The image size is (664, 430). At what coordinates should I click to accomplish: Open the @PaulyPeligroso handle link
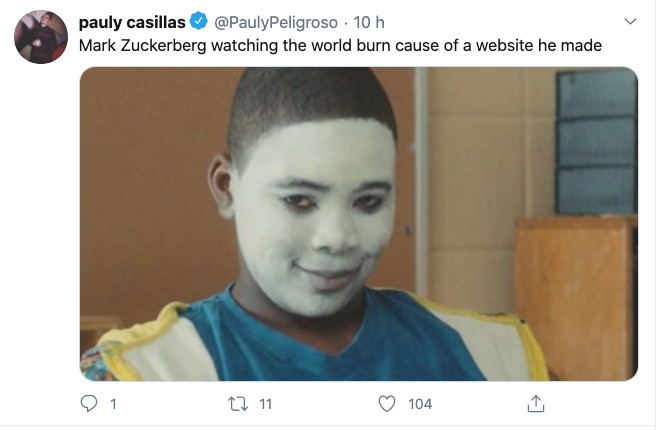pyautogui.click(x=276, y=22)
